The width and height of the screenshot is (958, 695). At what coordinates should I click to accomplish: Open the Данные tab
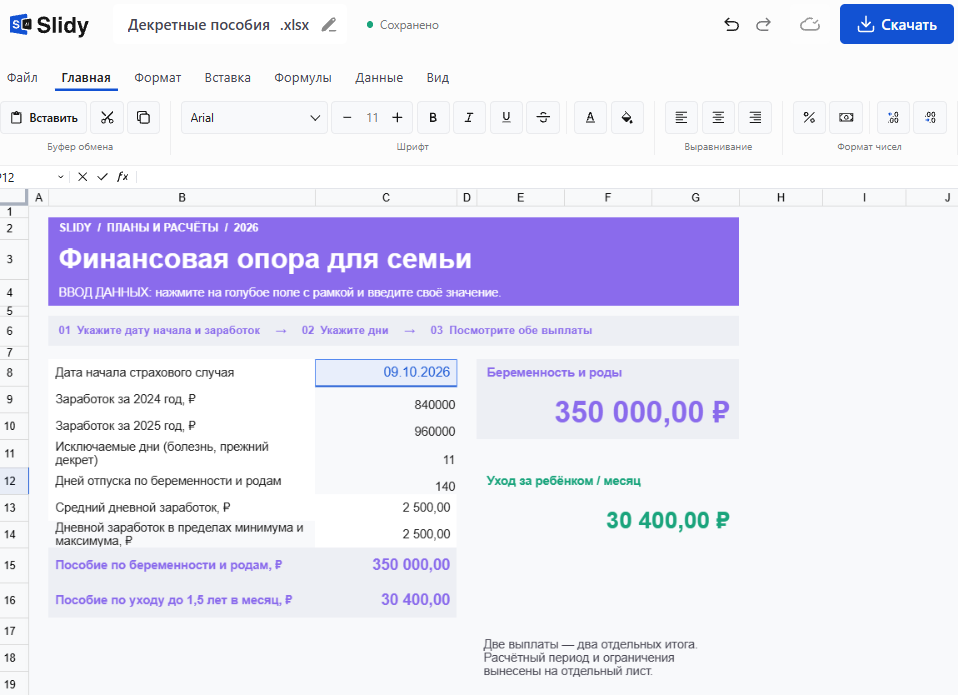379,78
